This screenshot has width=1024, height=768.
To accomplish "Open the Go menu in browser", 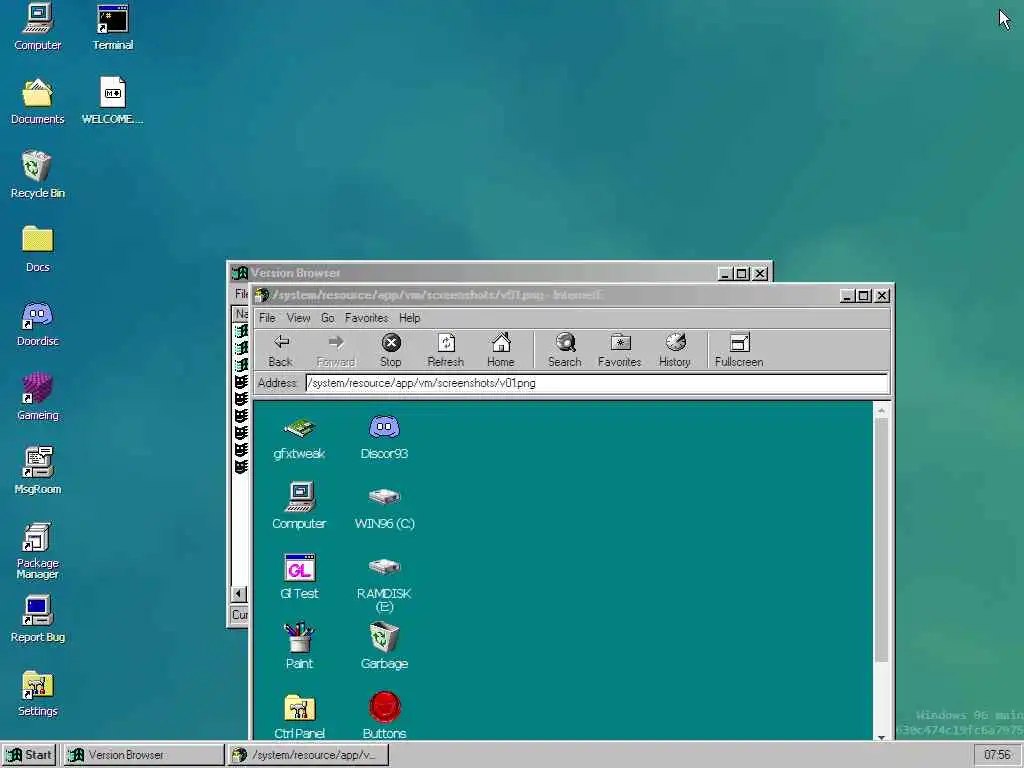I will tap(327, 318).
